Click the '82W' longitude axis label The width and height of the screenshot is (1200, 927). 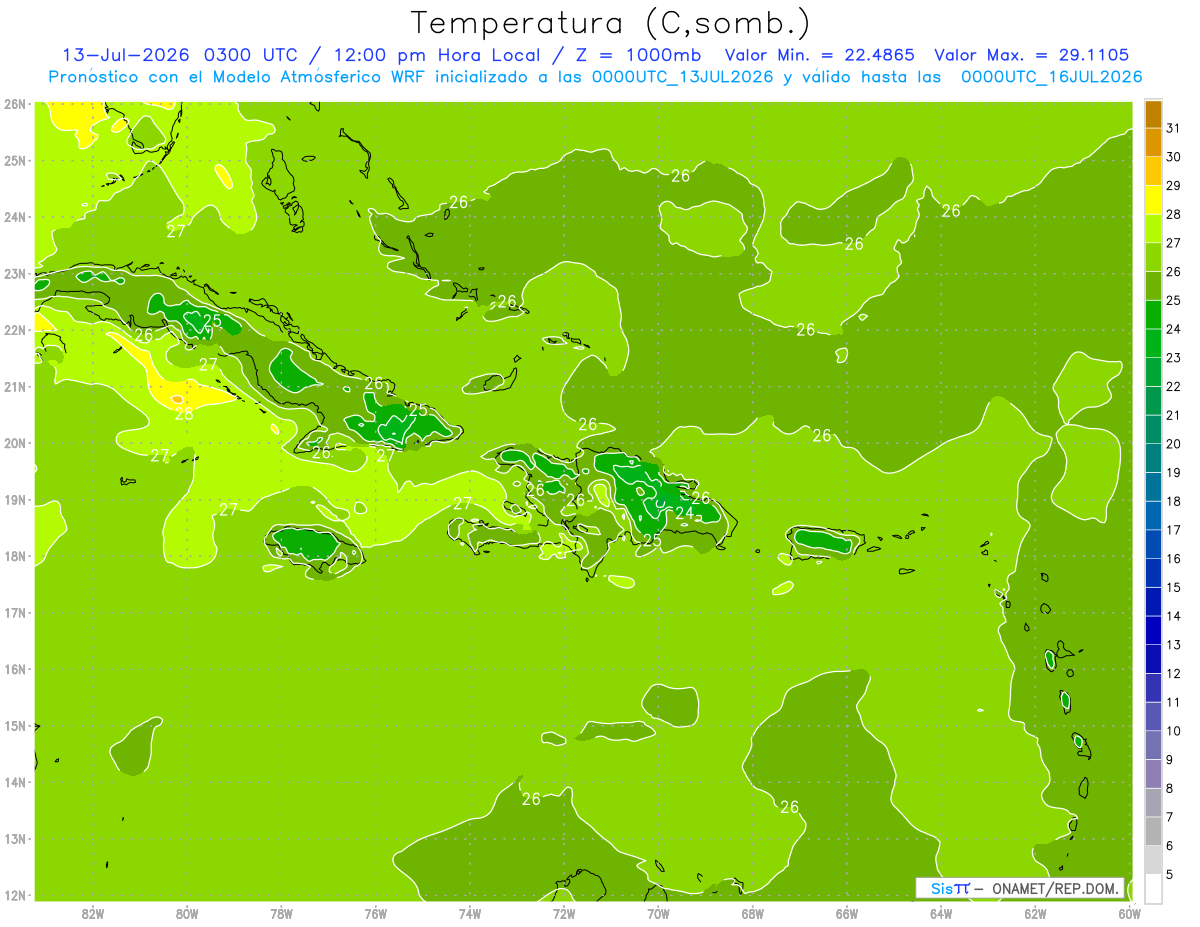point(93,912)
